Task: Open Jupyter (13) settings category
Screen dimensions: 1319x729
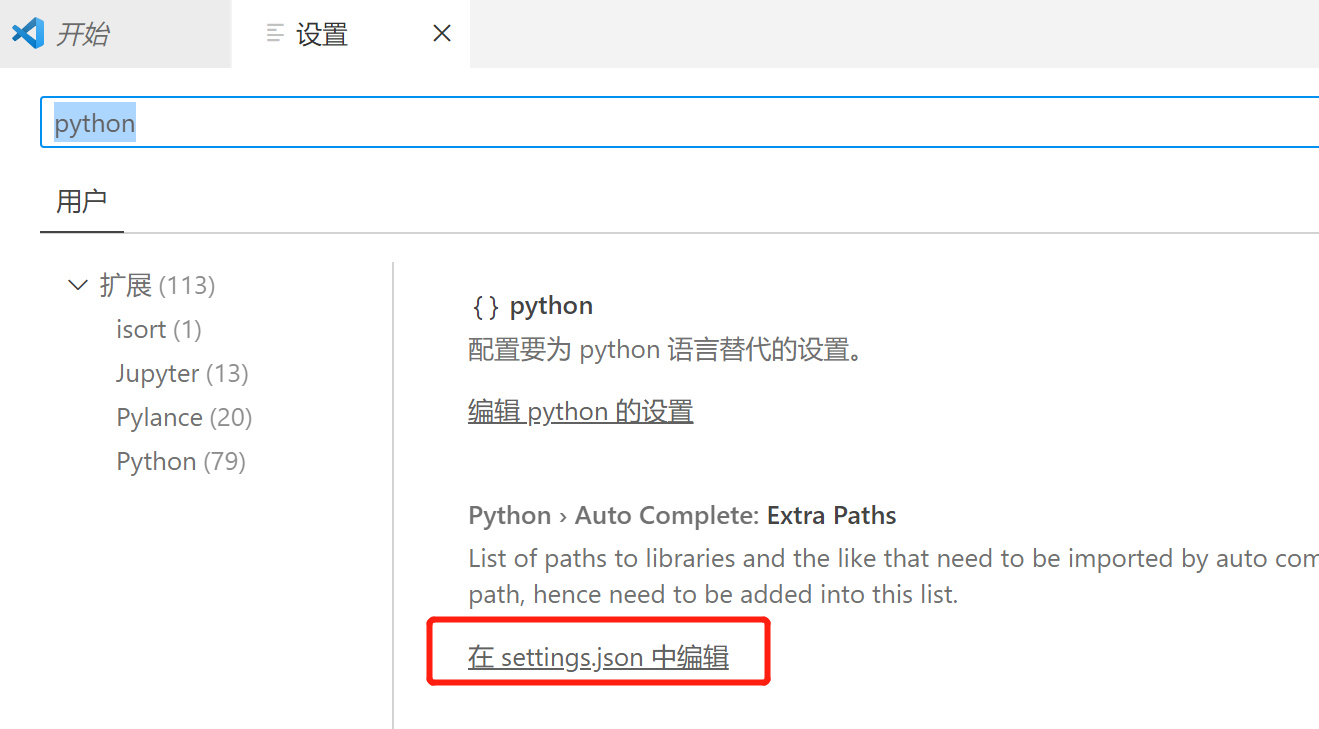Action: (x=182, y=373)
